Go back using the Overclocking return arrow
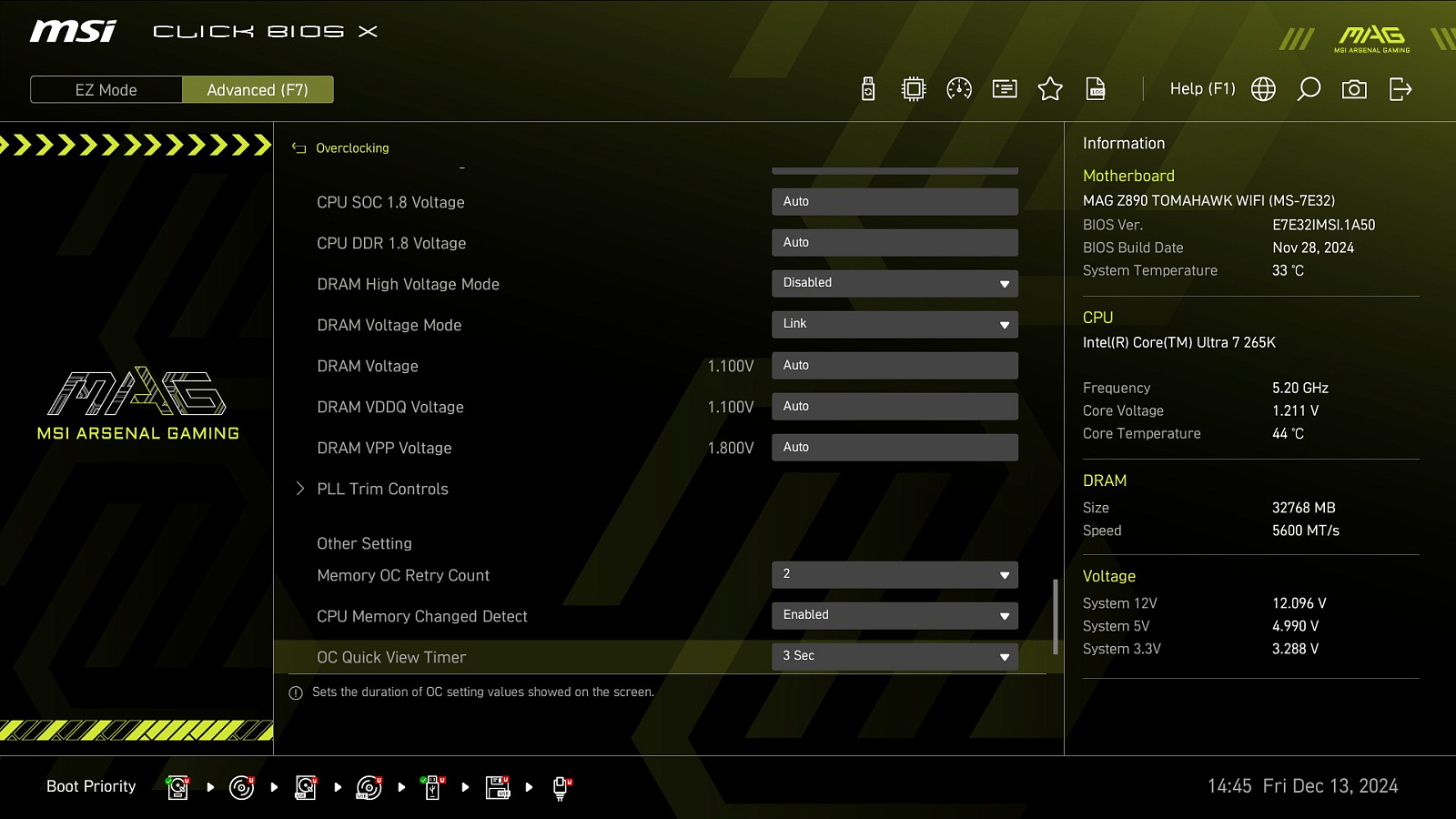Screen dimensions: 1456x819 coord(298,147)
